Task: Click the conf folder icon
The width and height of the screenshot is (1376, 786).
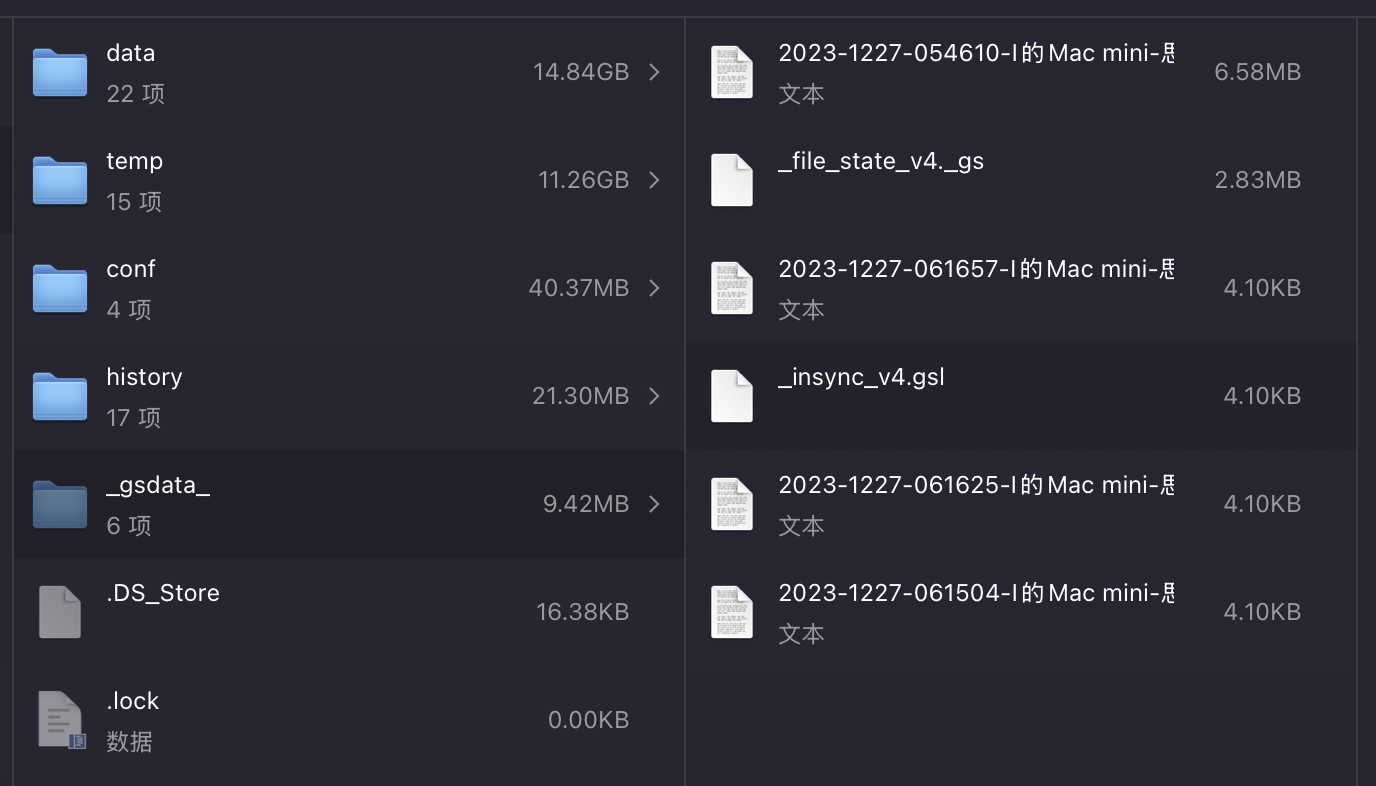Action: (x=60, y=288)
